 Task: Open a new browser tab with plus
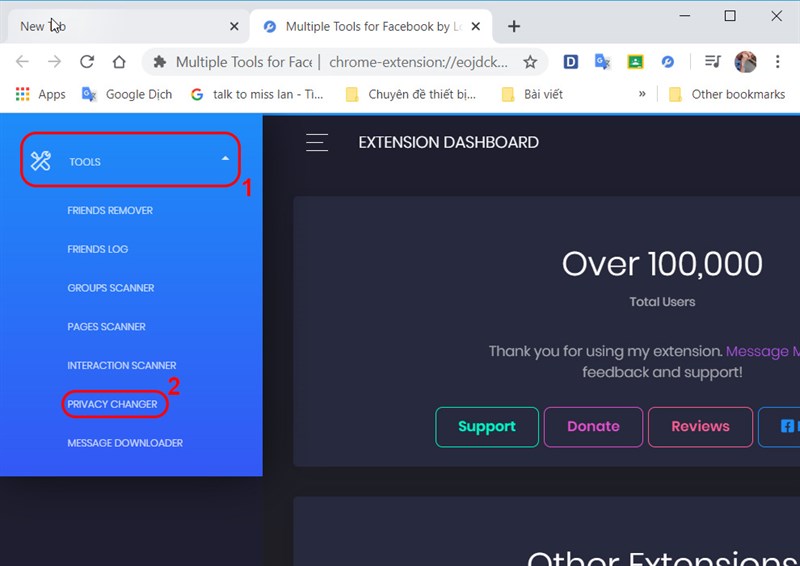point(514,26)
